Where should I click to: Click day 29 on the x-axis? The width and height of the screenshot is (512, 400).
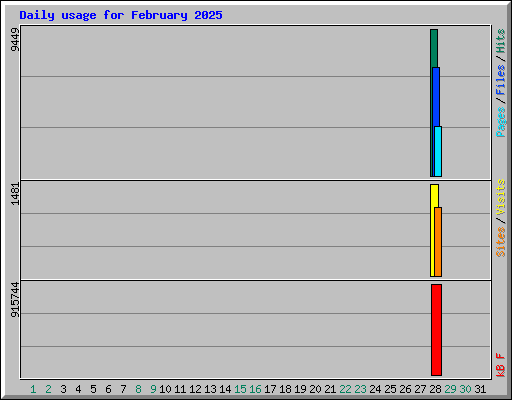[x=450, y=389]
